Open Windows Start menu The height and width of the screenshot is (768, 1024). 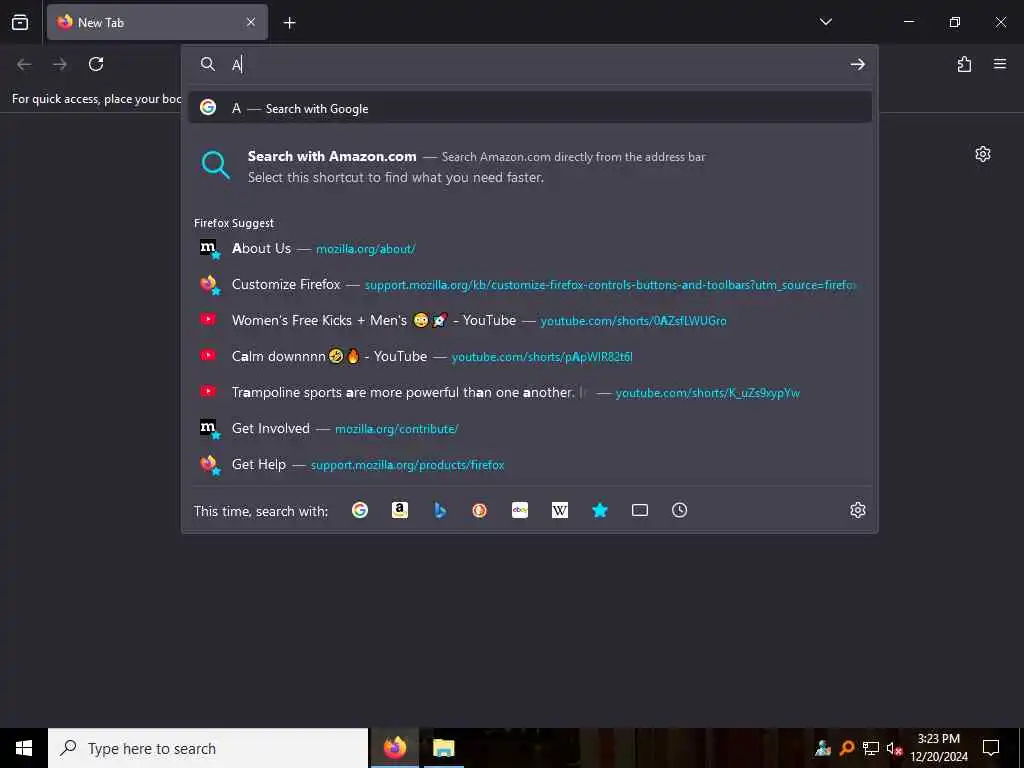point(24,748)
